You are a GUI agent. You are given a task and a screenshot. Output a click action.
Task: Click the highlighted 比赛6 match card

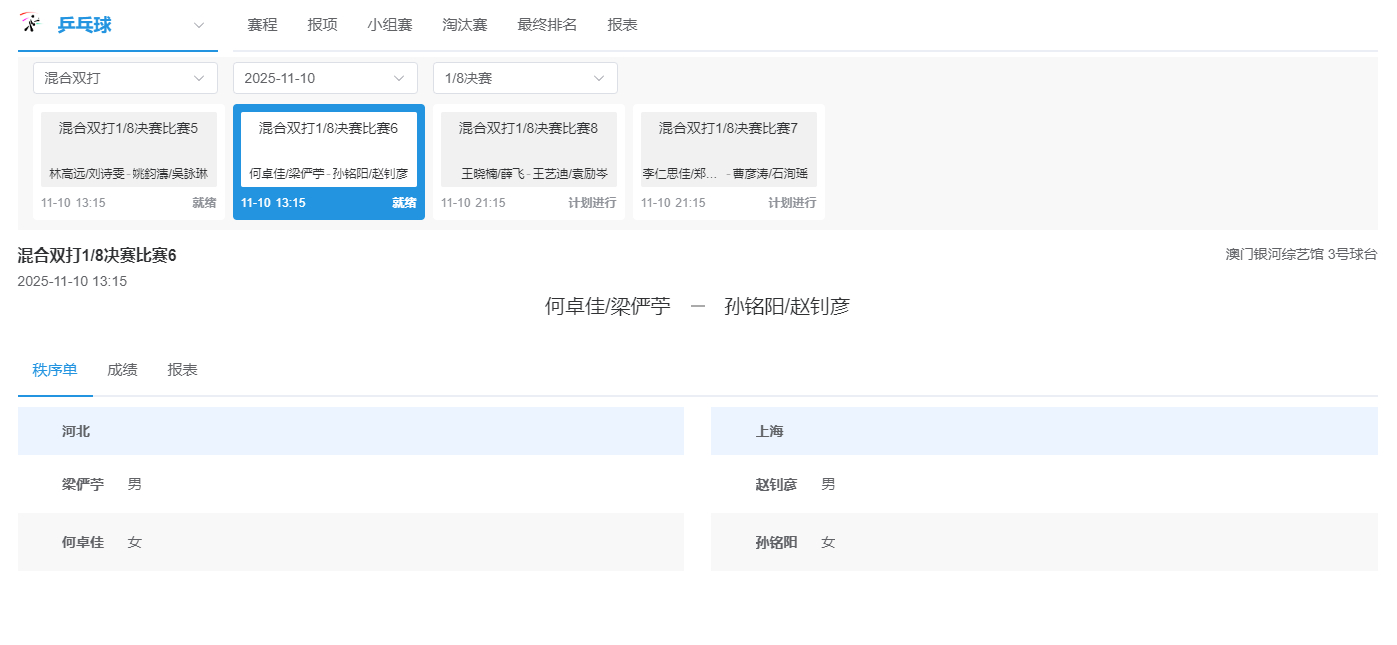click(328, 160)
